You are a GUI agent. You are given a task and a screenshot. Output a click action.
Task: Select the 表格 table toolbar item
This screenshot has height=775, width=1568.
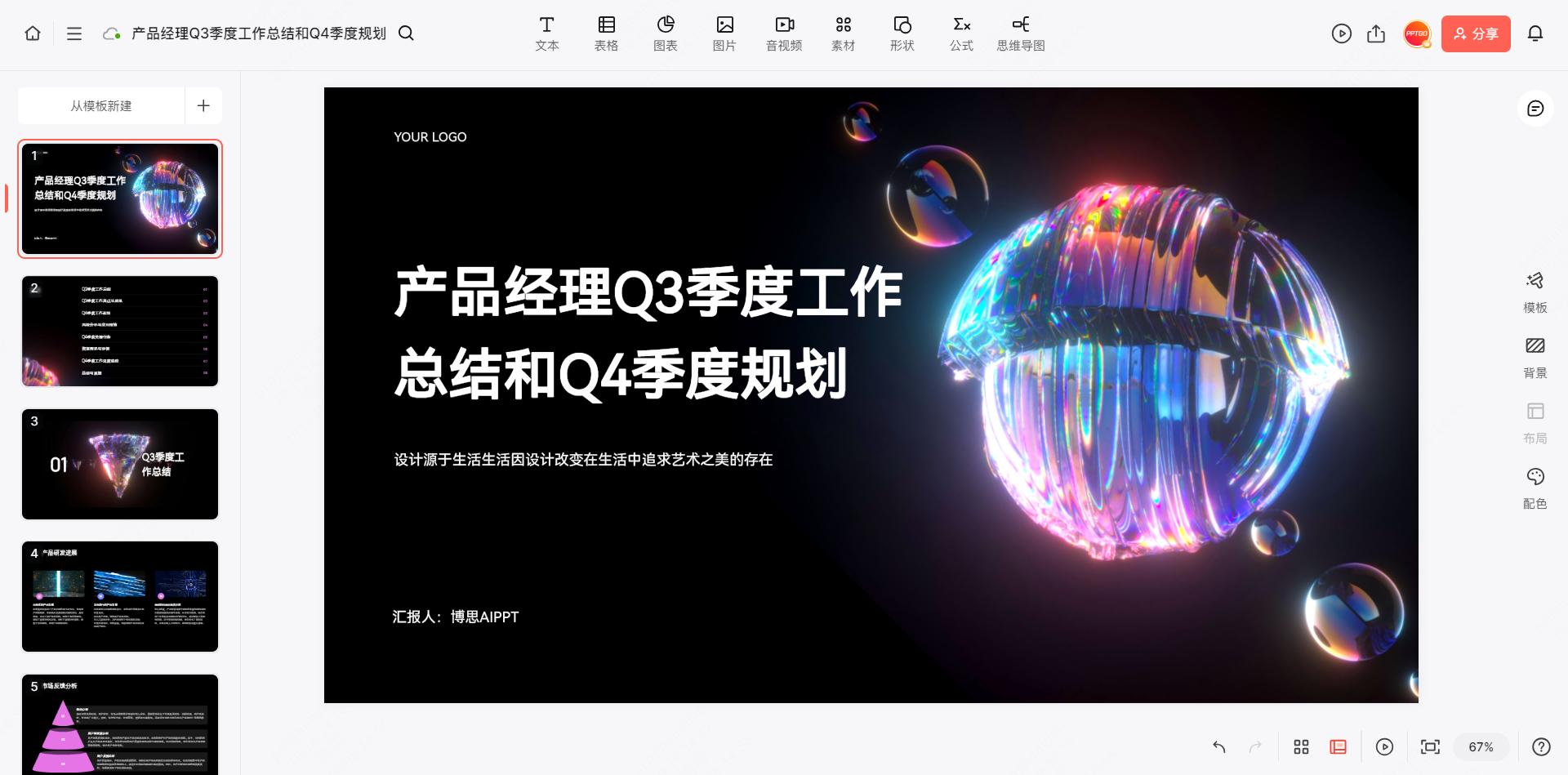point(606,33)
